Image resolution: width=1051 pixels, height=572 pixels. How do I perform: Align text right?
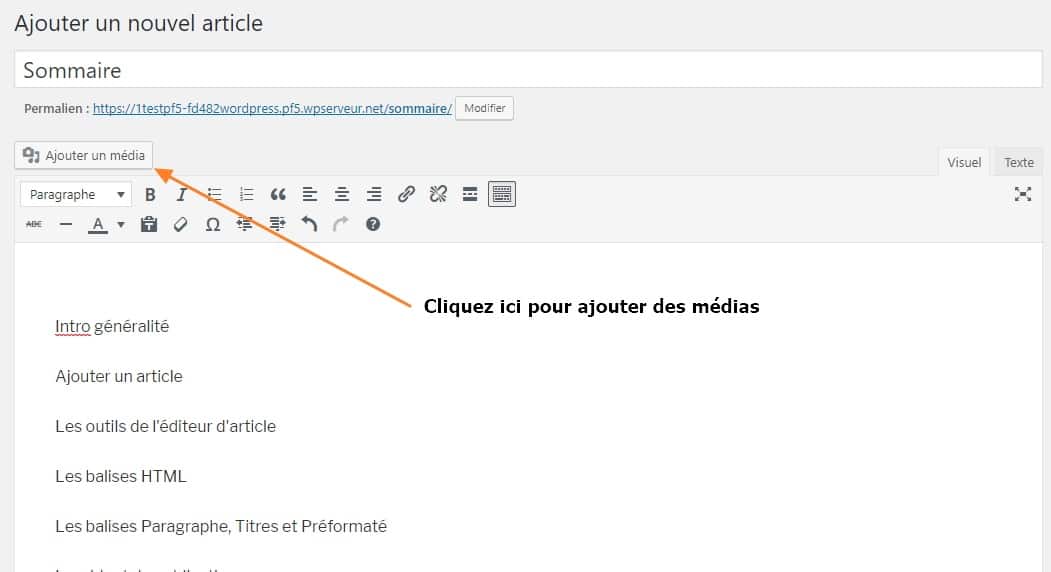[x=374, y=194]
